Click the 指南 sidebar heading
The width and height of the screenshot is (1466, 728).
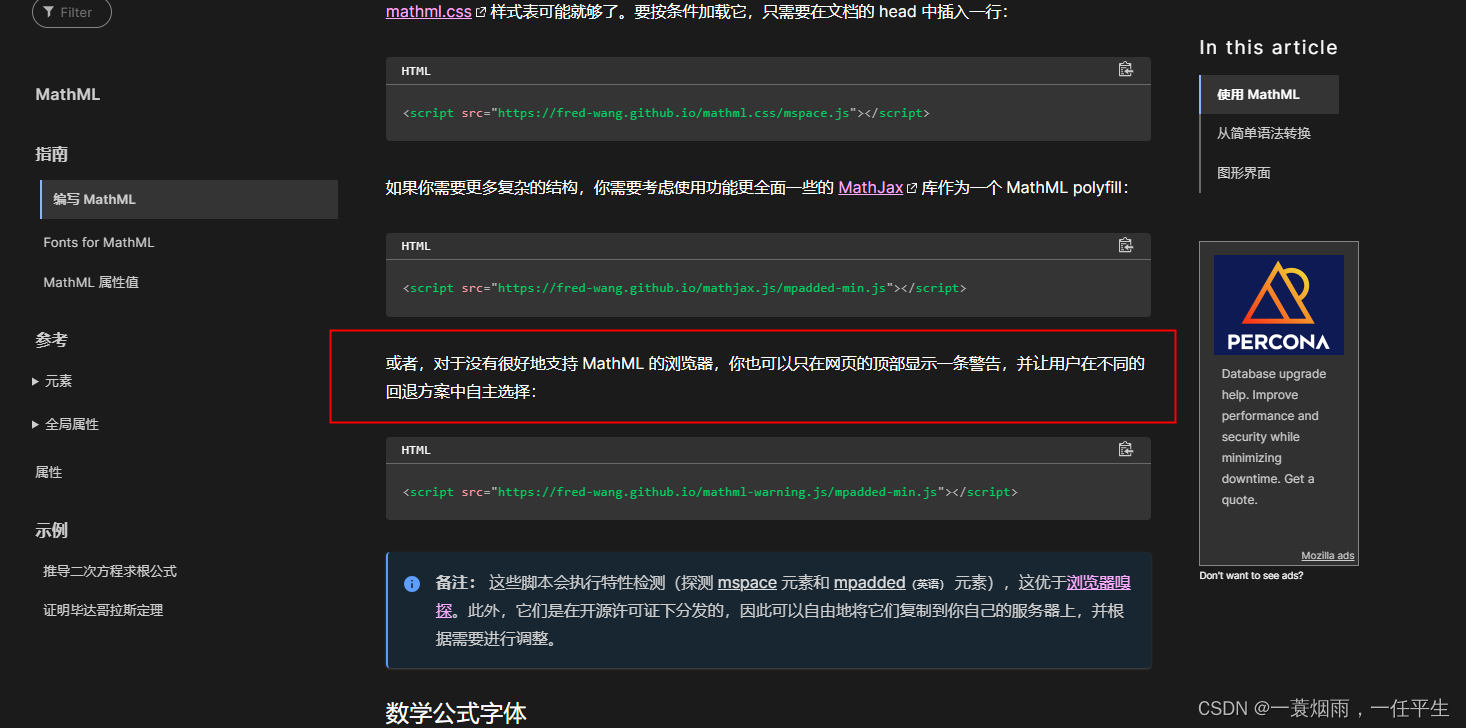click(52, 154)
